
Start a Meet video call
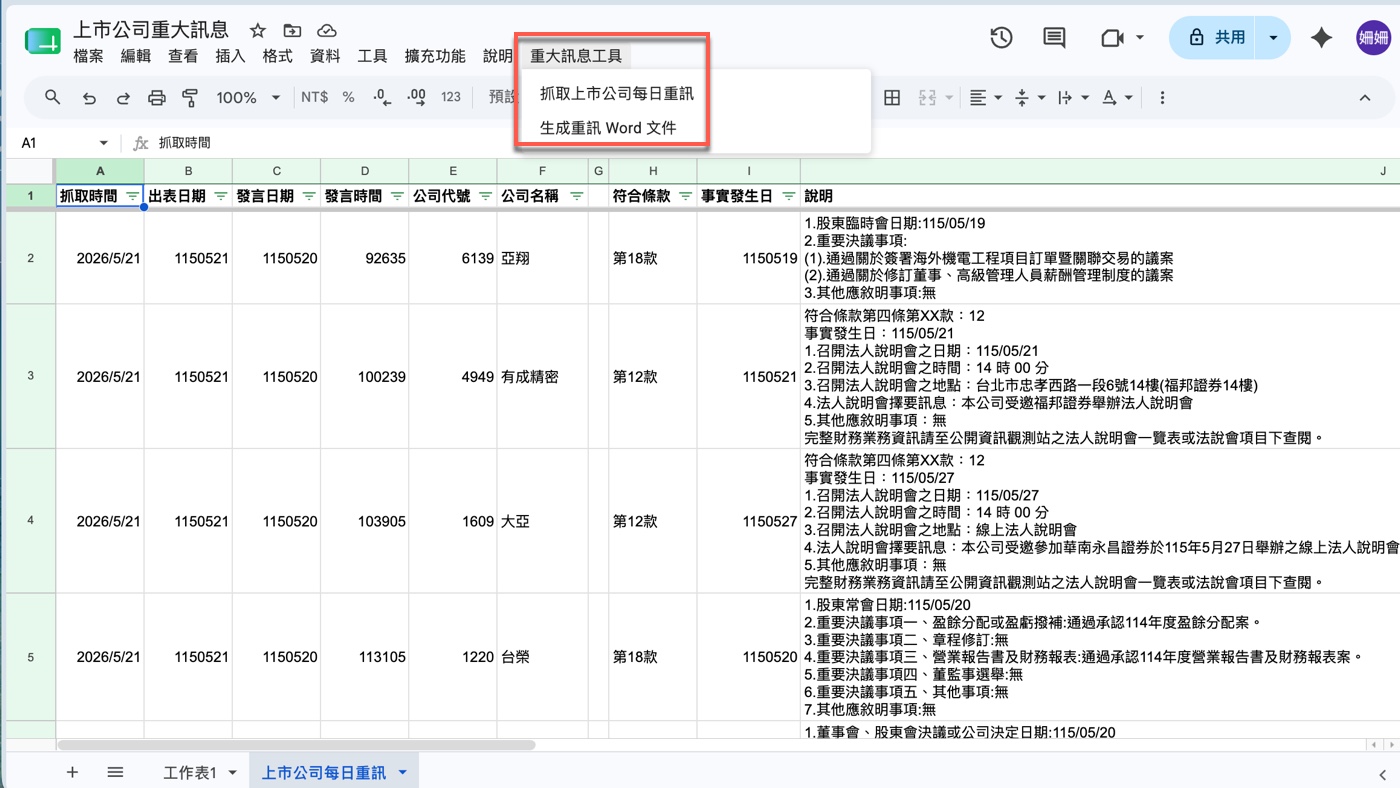[x=1112, y=38]
